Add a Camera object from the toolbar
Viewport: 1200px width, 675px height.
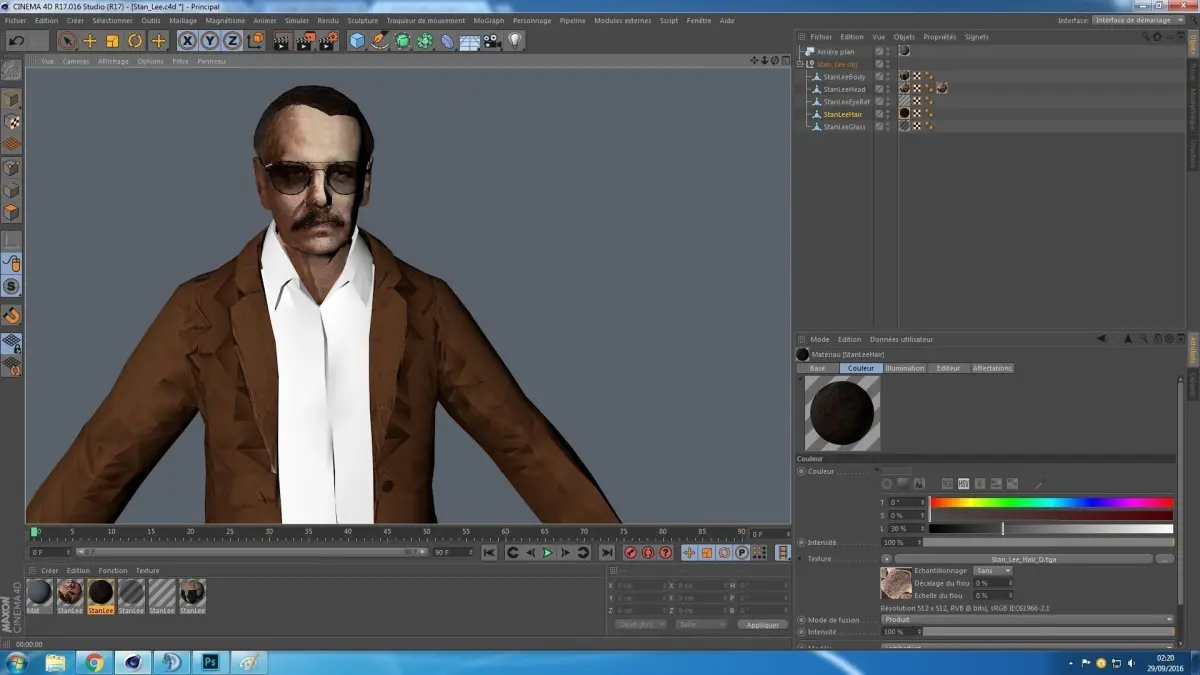pos(492,41)
